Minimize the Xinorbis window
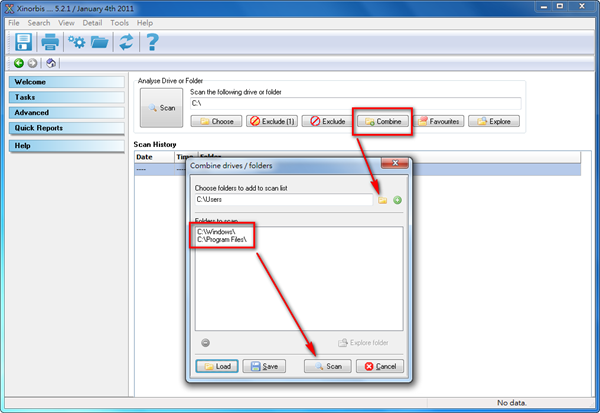This screenshot has height=413, width=600. [544, 7]
